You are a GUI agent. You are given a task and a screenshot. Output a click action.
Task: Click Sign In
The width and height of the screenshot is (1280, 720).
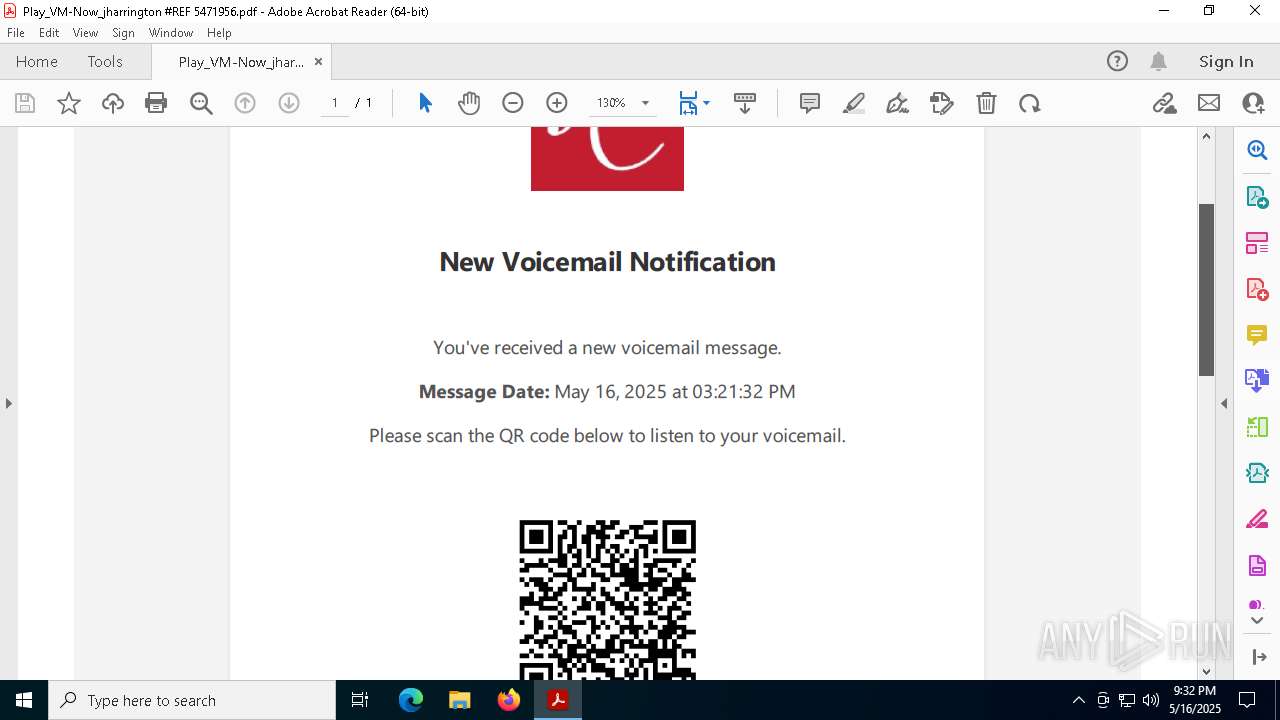(x=1226, y=61)
